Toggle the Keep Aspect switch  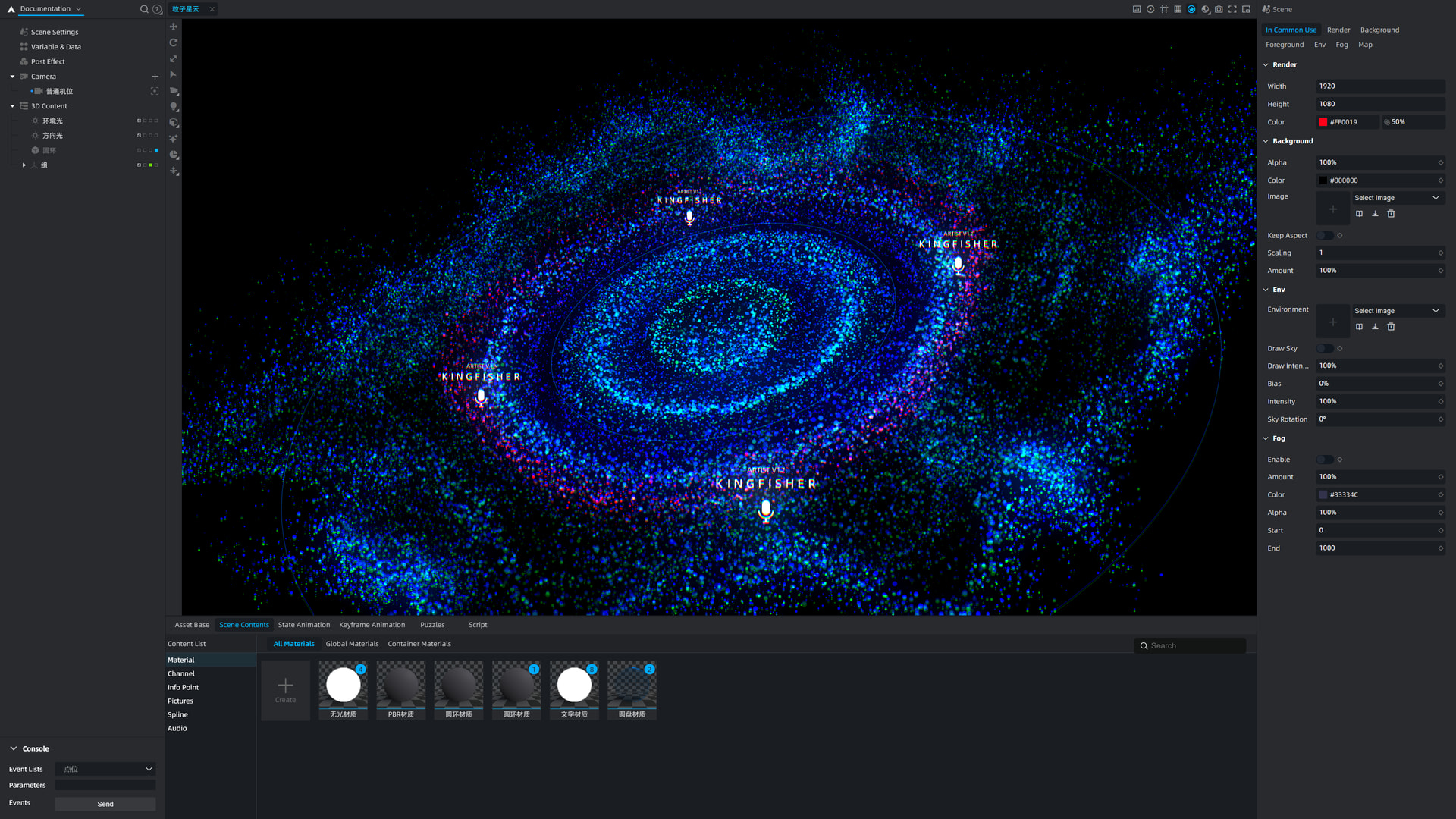[1325, 235]
